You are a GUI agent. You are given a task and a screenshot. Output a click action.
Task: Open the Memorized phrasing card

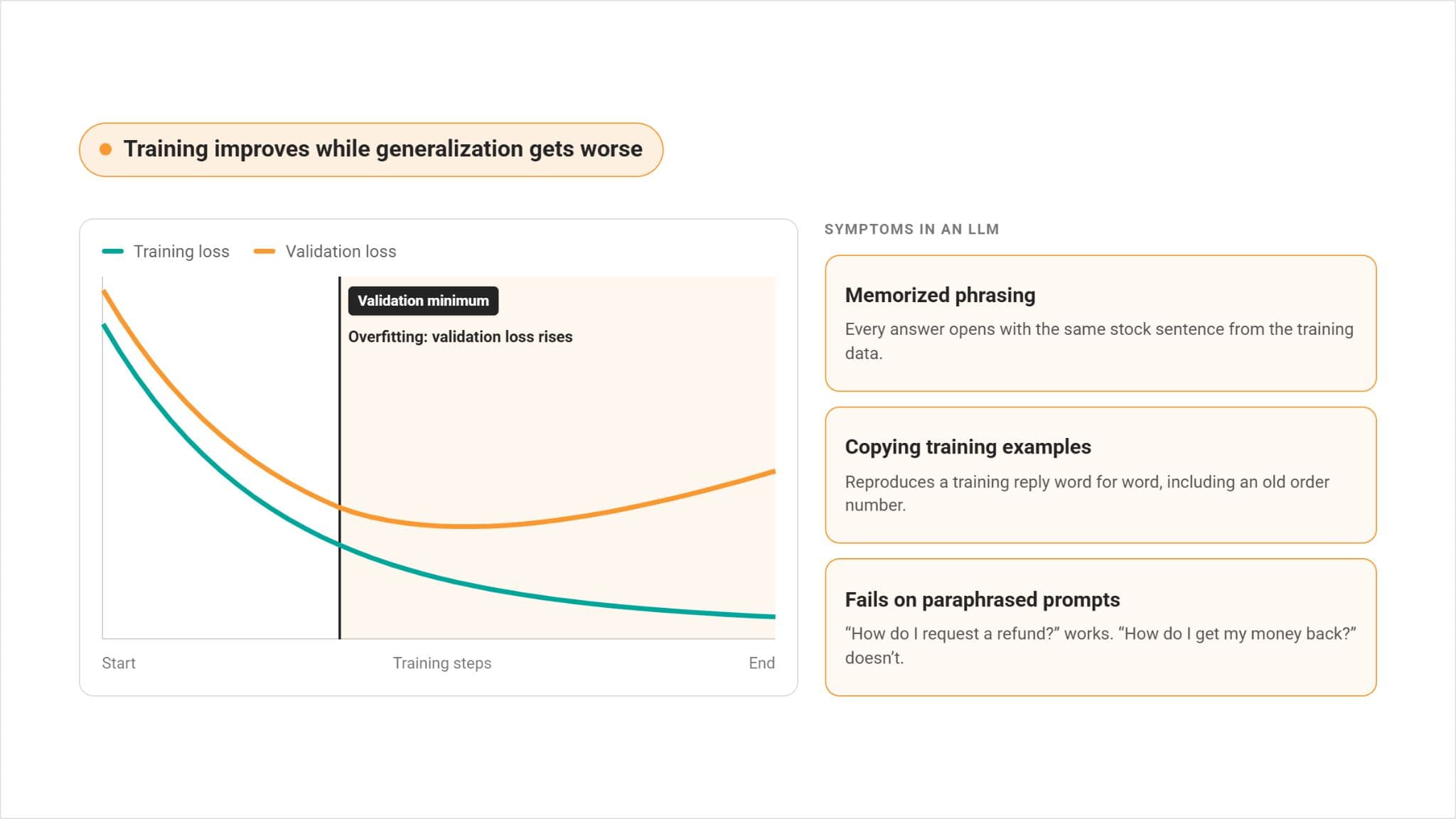point(1101,323)
